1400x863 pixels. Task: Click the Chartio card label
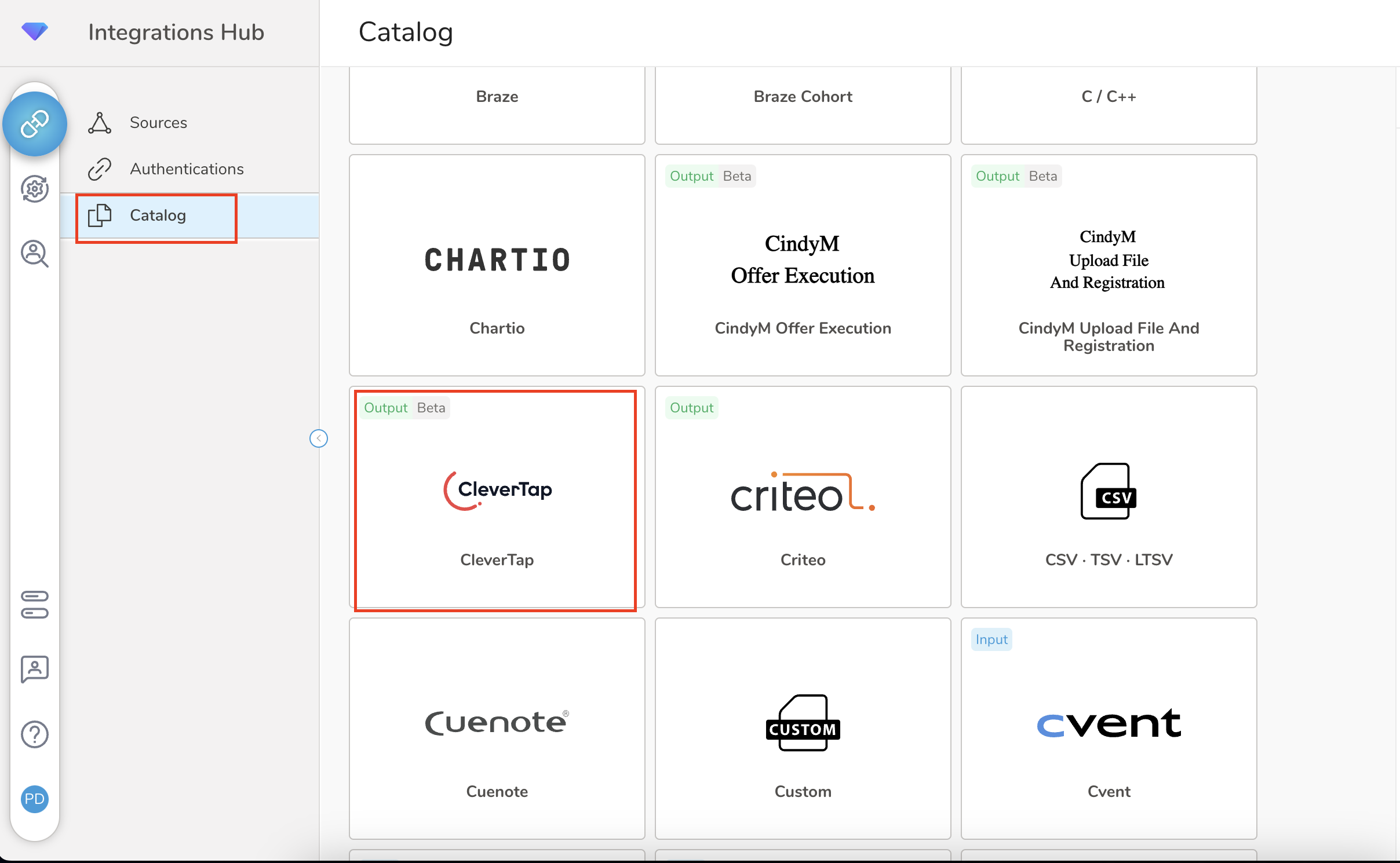(x=497, y=328)
